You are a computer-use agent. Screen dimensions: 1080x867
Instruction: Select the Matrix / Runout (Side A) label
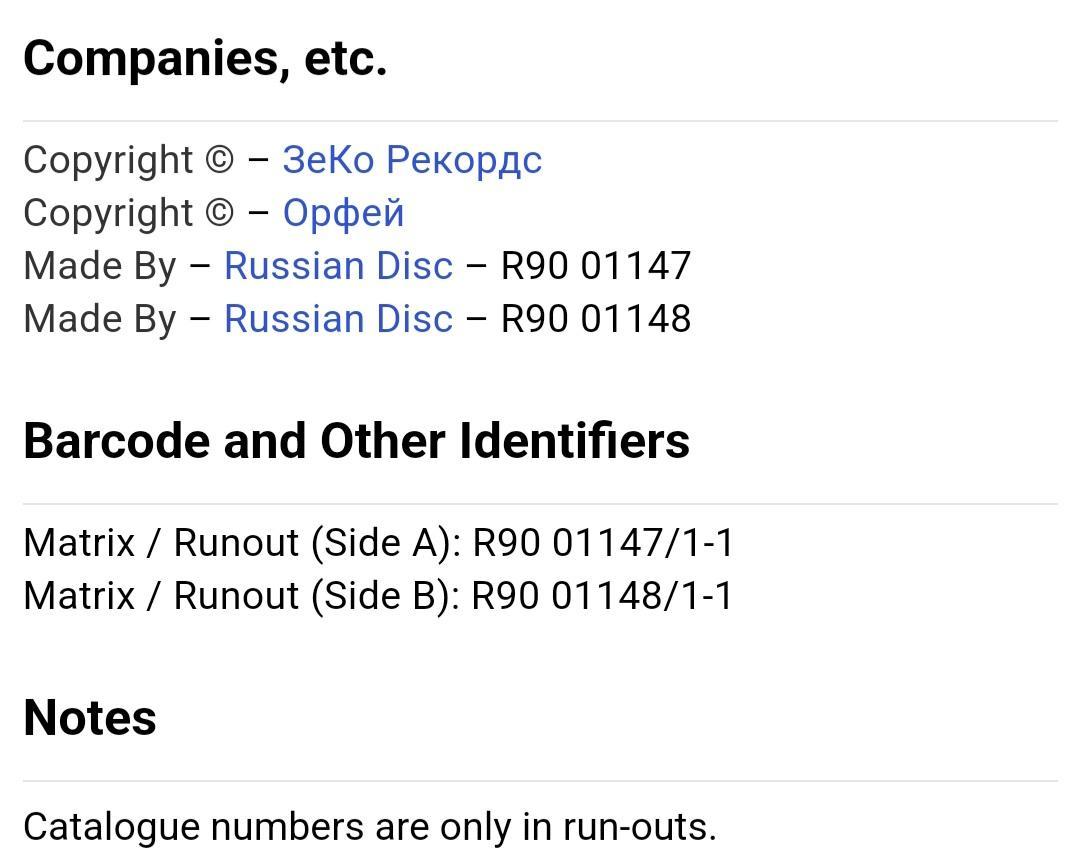[x=242, y=543]
